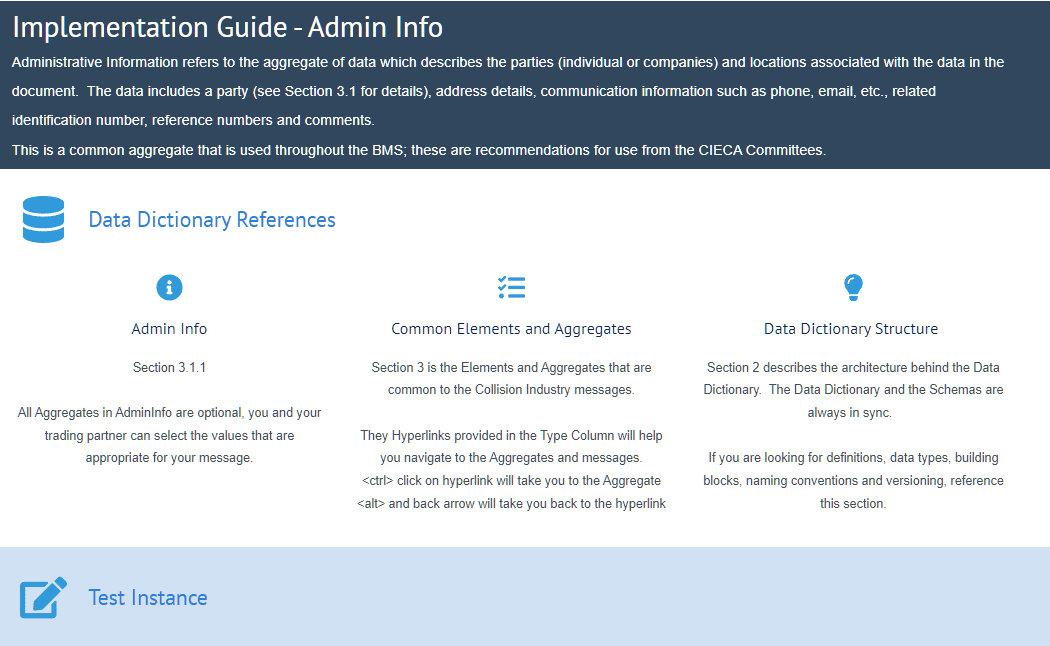The height and width of the screenshot is (646, 1050).
Task: Click the database icon beside Data Dictionary References
Action: coord(43,219)
